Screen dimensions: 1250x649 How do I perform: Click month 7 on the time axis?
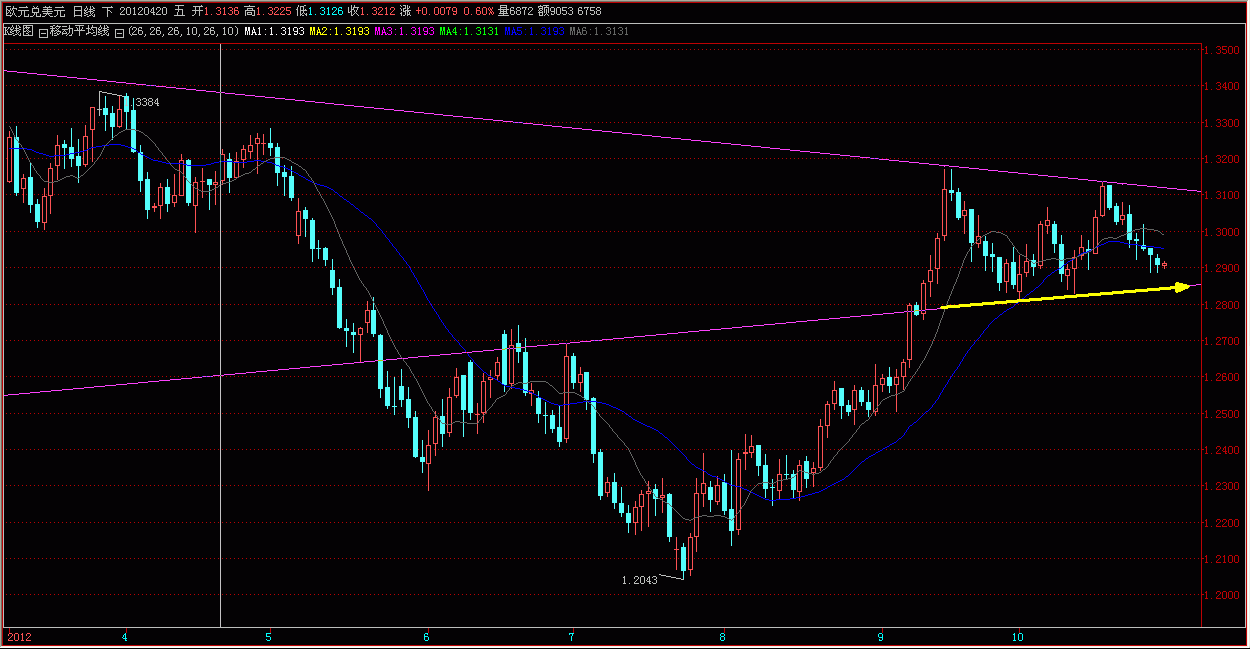pyautogui.click(x=571, y=636)
